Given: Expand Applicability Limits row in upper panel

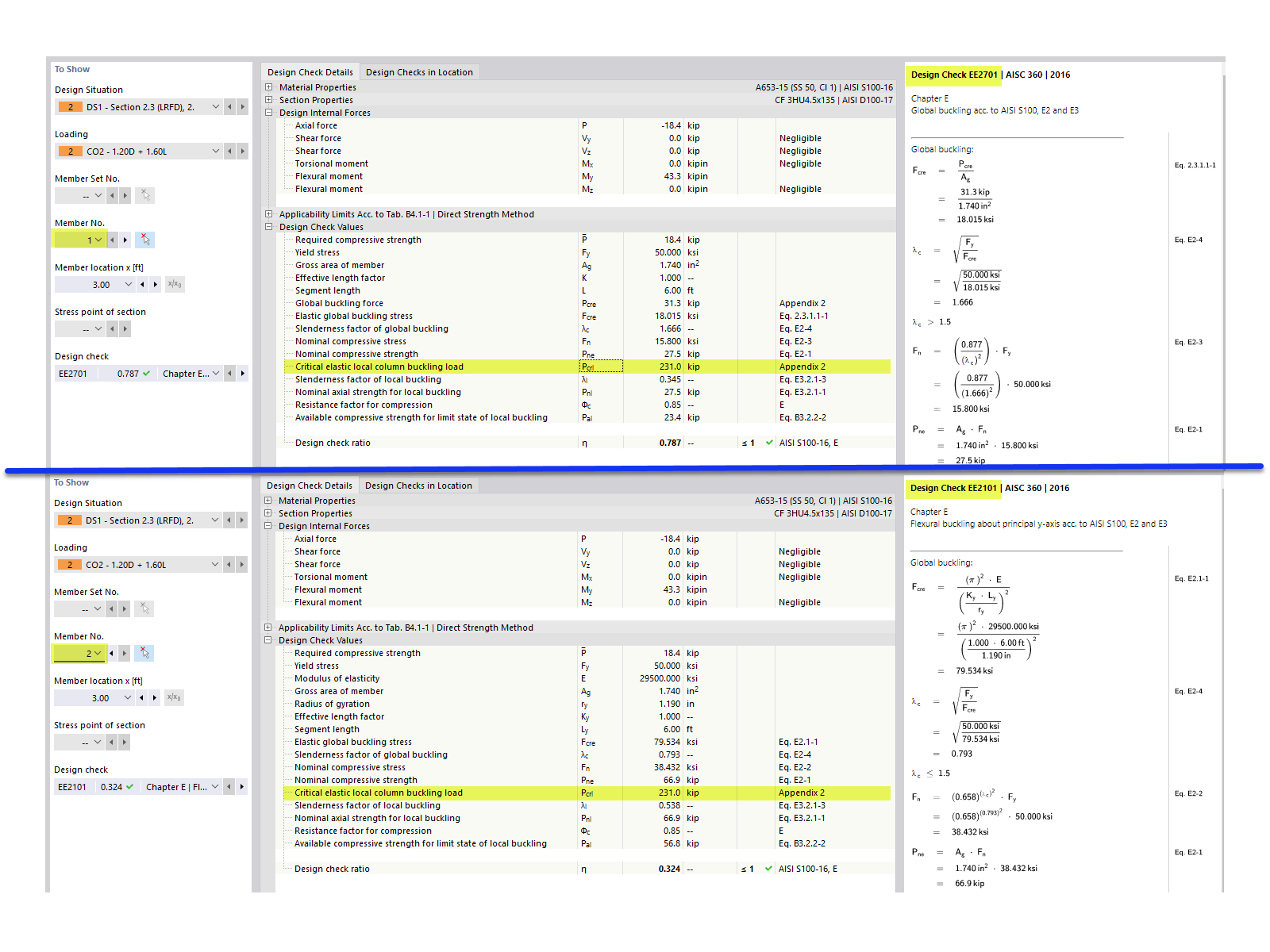Looking at the screenshot, I should point(269,214).
